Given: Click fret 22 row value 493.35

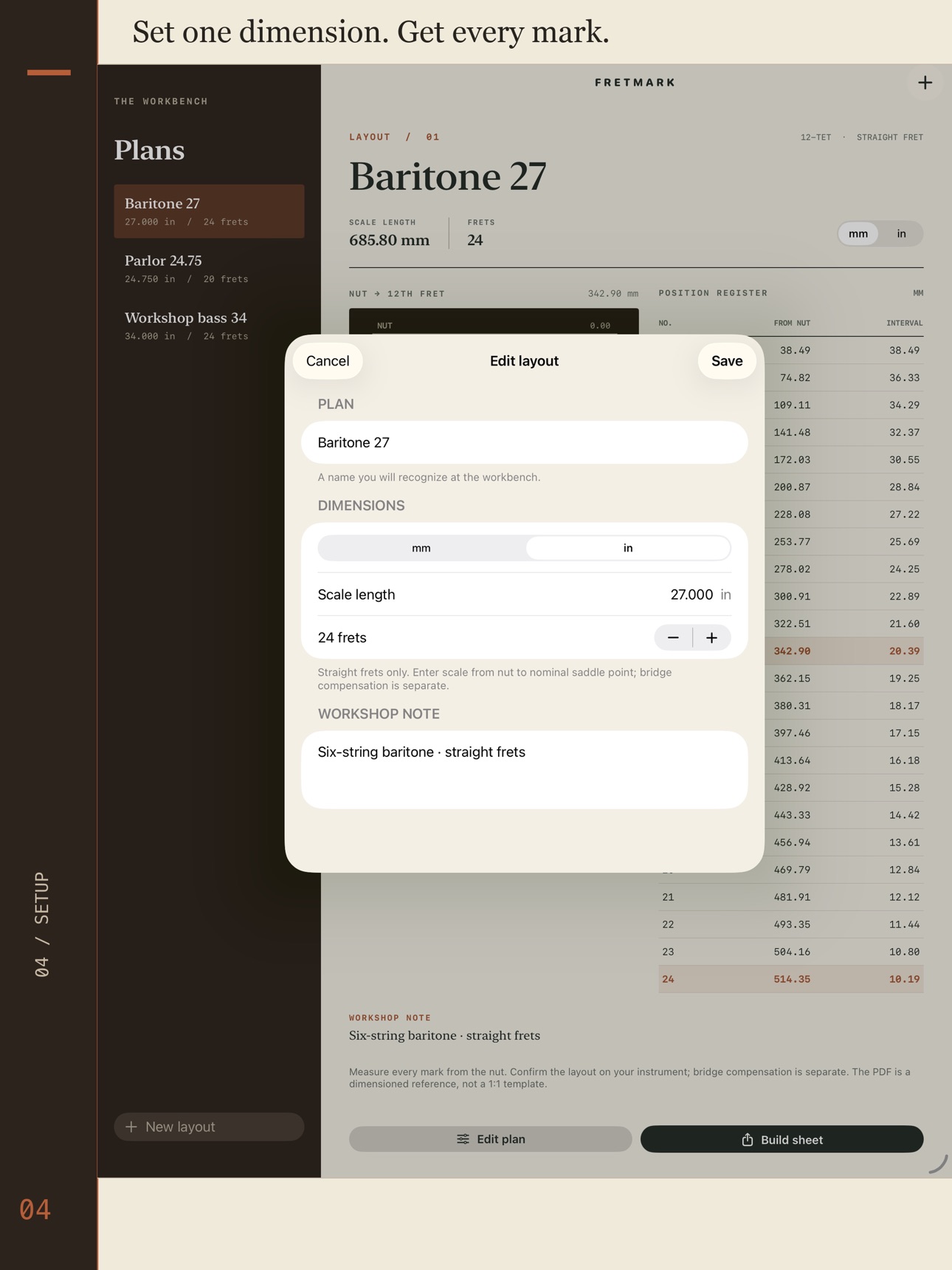Looking at the screenshot, I should [x=792, y=924].
